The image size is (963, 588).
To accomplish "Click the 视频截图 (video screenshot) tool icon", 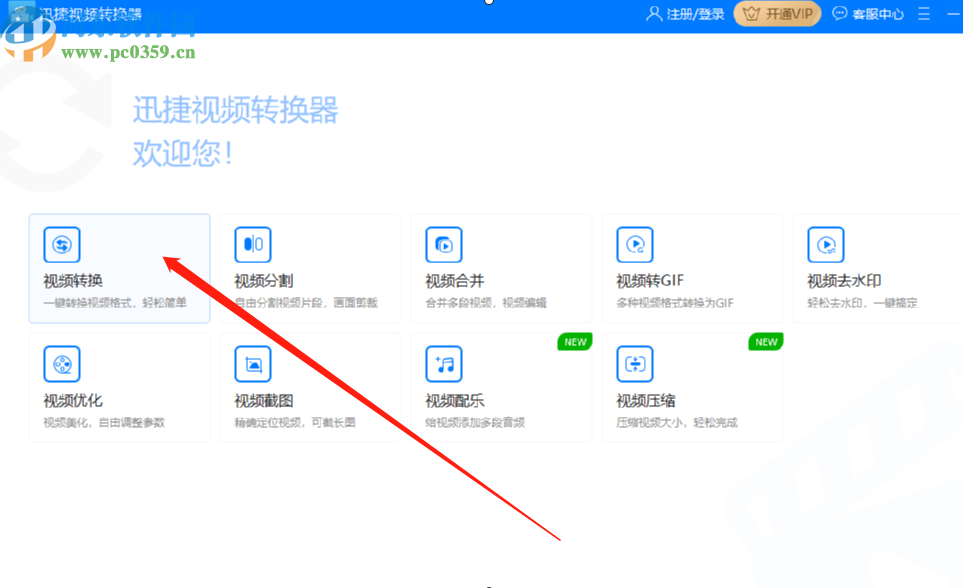I will point(252,363).
